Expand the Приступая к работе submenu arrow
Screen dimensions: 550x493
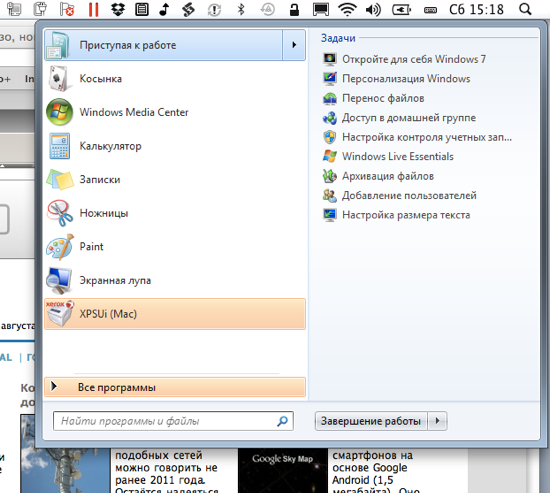[x=294, y=45]
